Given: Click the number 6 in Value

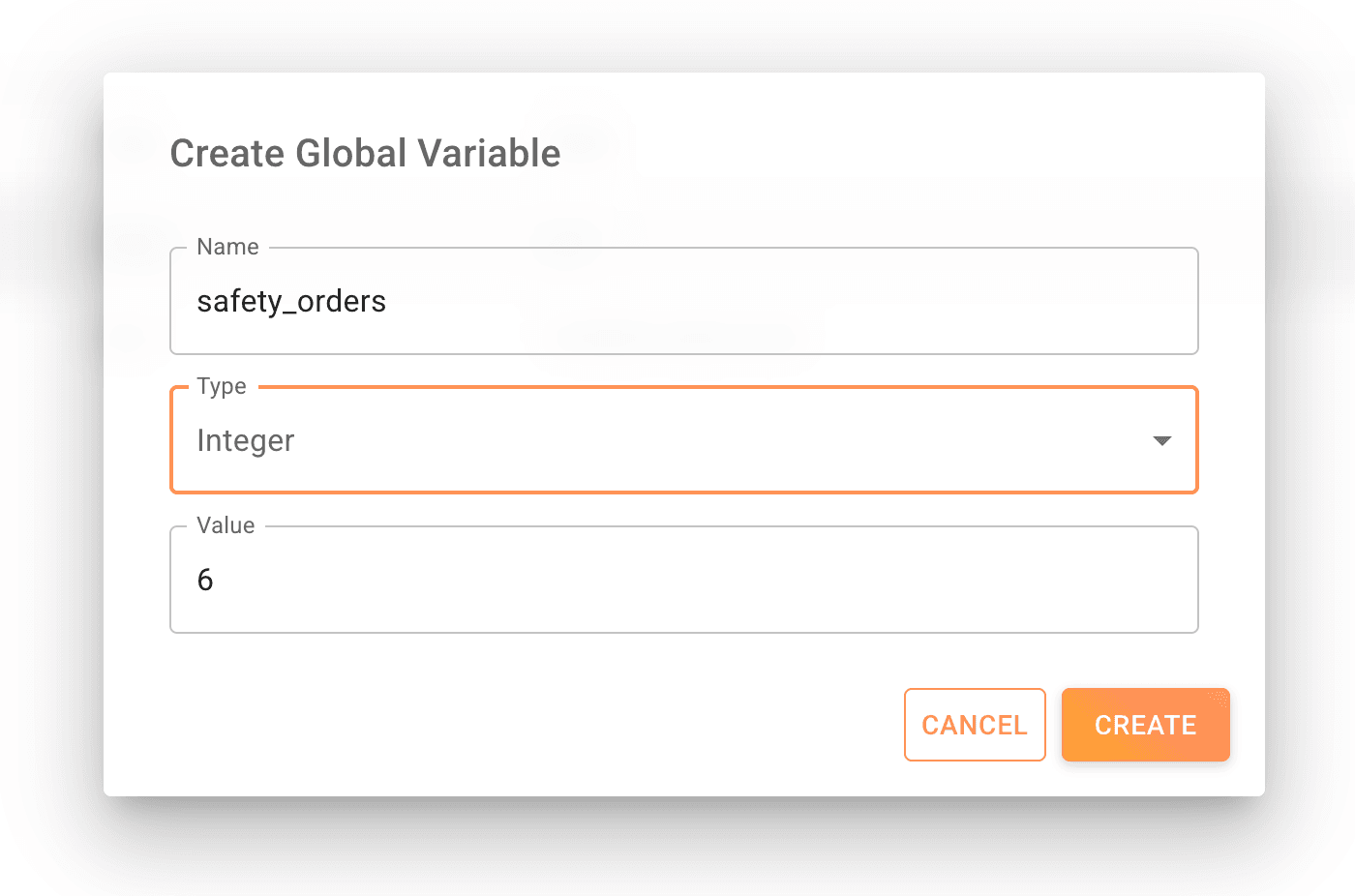Looking at the screenshot, I should pyautogui.click(x=205, y=581).
